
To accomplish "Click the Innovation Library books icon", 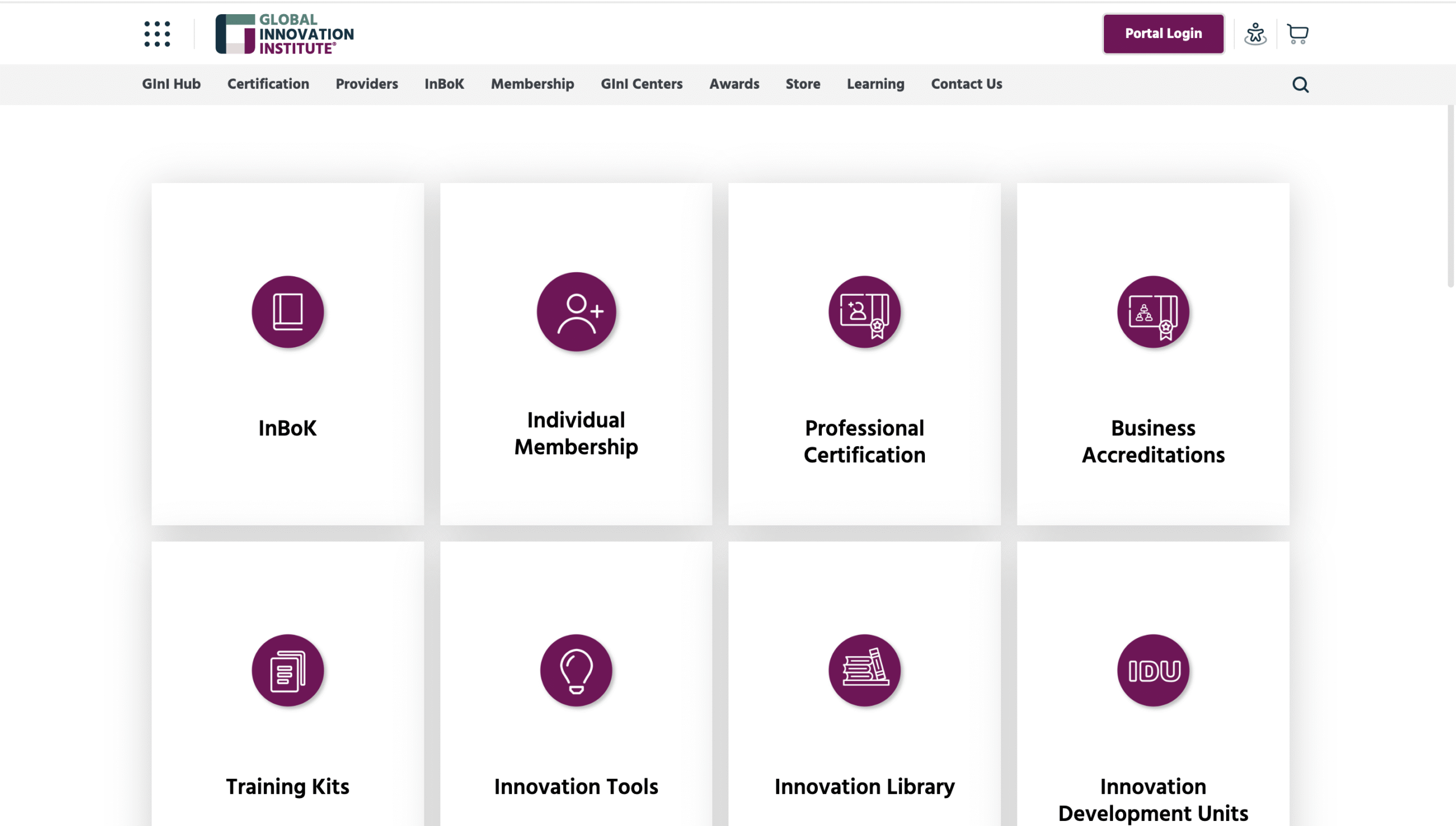I will coord(864,670).
